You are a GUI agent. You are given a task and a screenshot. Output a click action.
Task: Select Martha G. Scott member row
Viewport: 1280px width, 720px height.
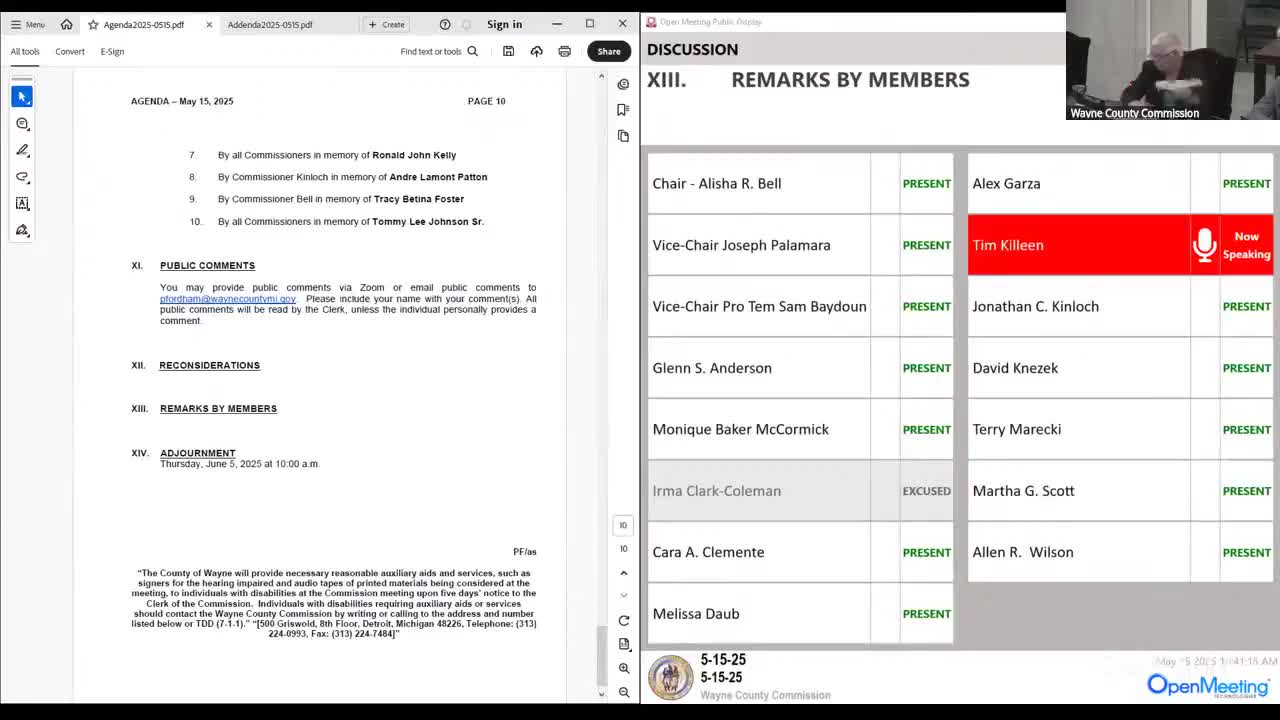(x=1120, y=491)
